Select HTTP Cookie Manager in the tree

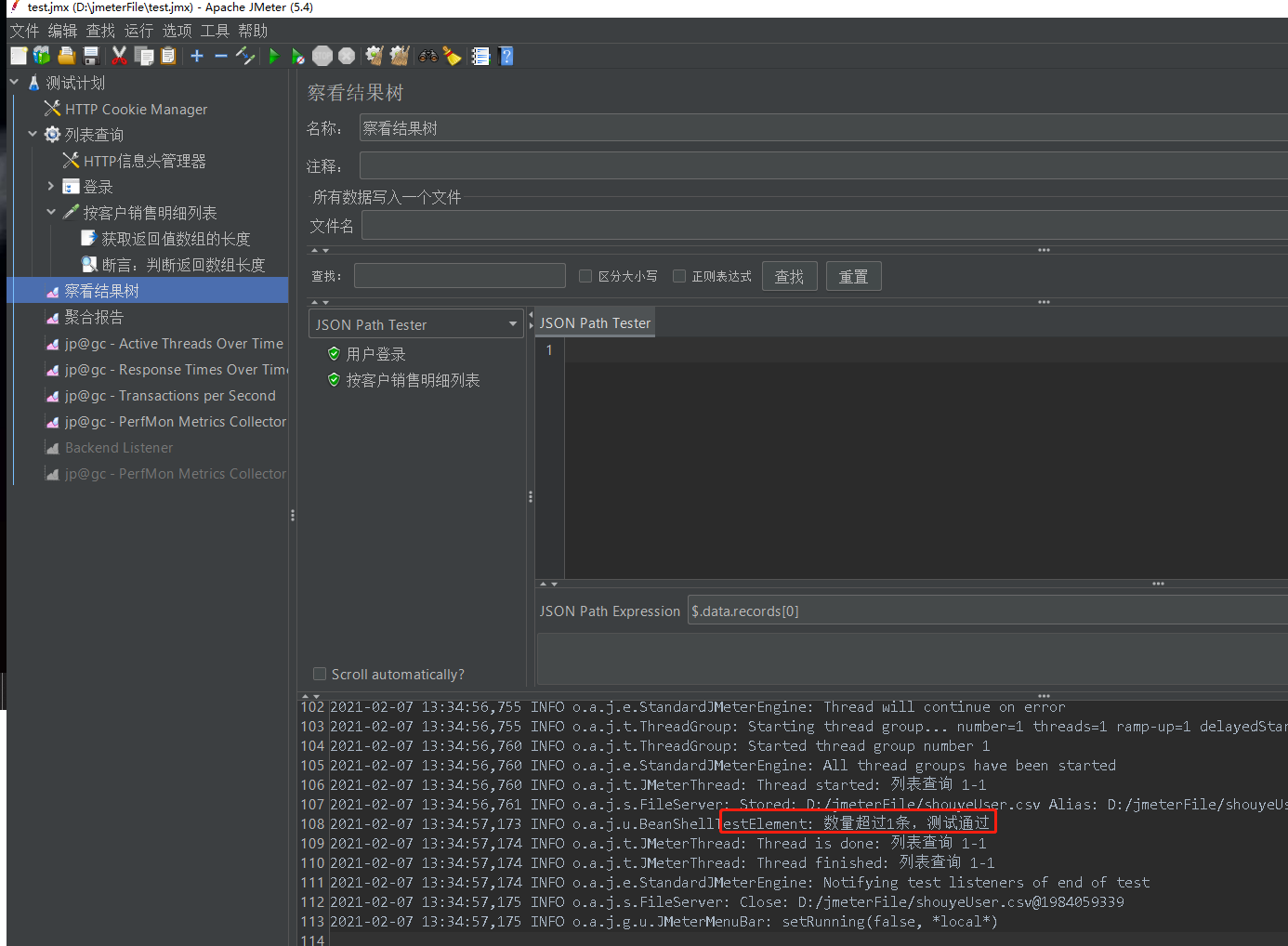tap(136, 109)
